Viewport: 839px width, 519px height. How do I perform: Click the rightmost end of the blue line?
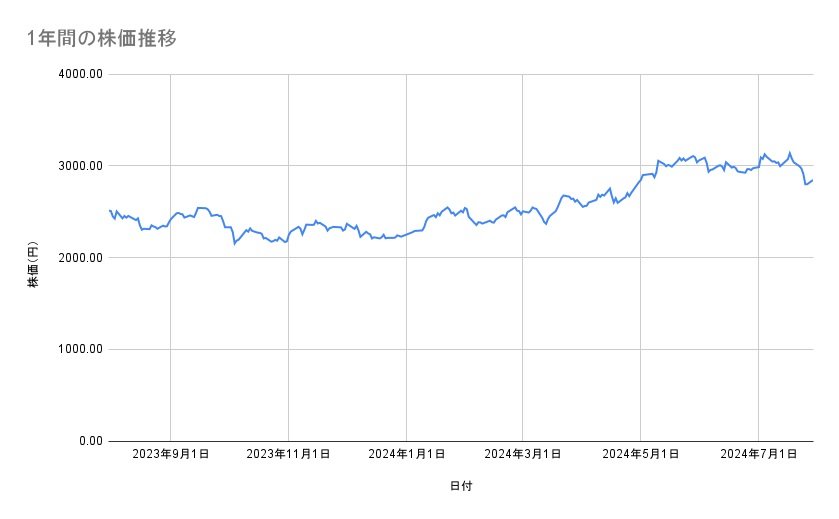(x=813, y=180)
